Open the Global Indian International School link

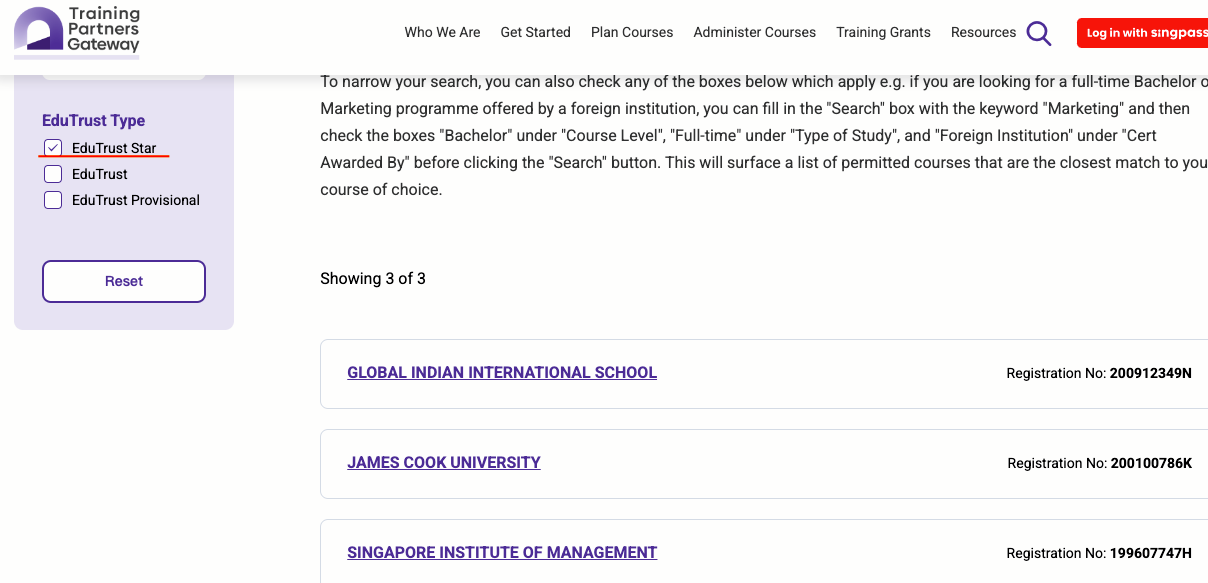click(502, 373)
